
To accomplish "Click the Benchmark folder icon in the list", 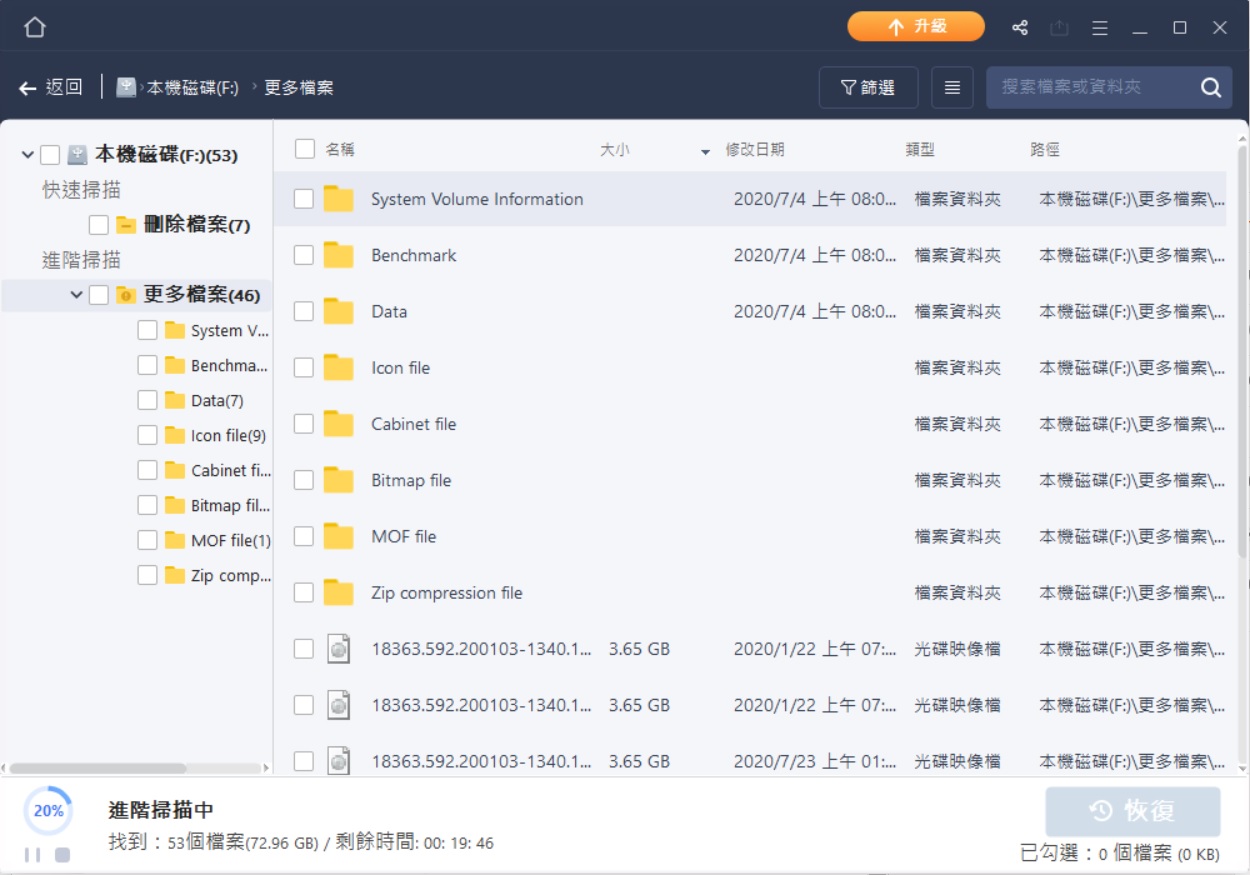I will [x=339, y=255].
